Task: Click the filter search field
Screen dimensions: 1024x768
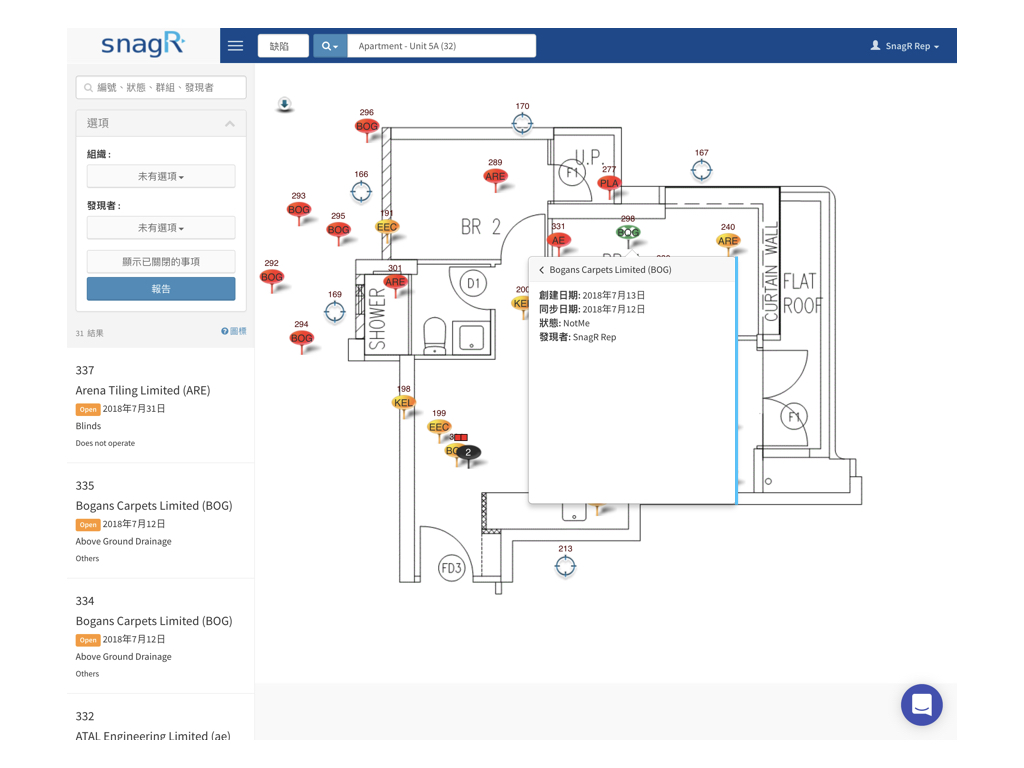Action: (161, 88)
